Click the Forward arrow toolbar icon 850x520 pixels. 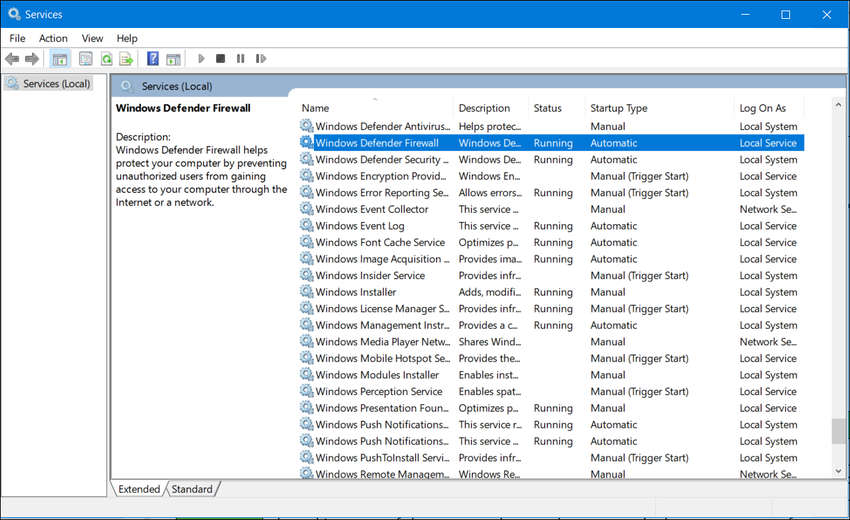pyautogui.click(x=32, y=59)
